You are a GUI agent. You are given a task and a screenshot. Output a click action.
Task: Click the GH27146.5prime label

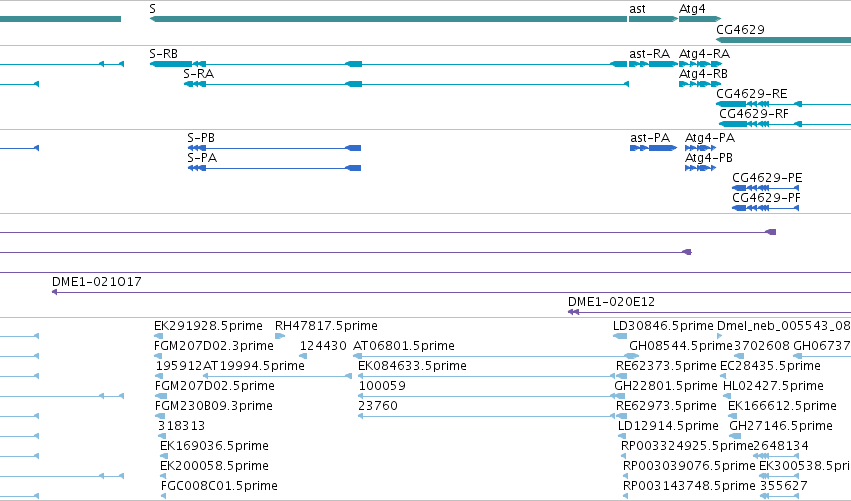point(780,426)
